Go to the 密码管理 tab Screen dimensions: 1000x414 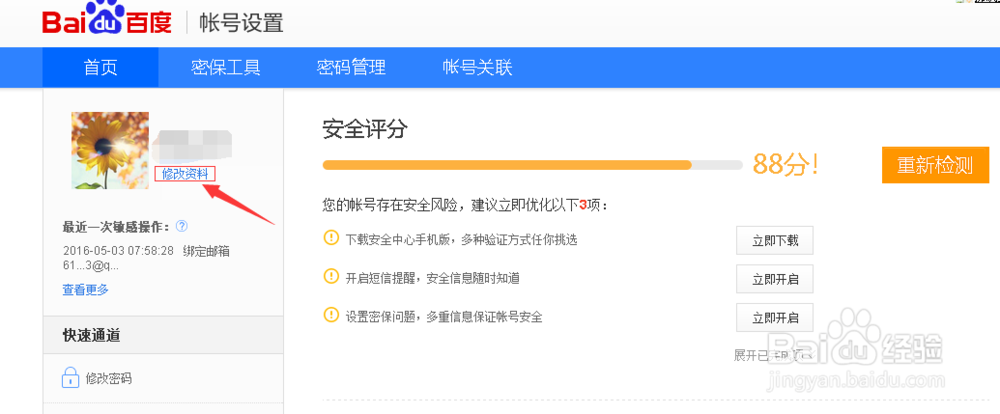coord(351,68)
